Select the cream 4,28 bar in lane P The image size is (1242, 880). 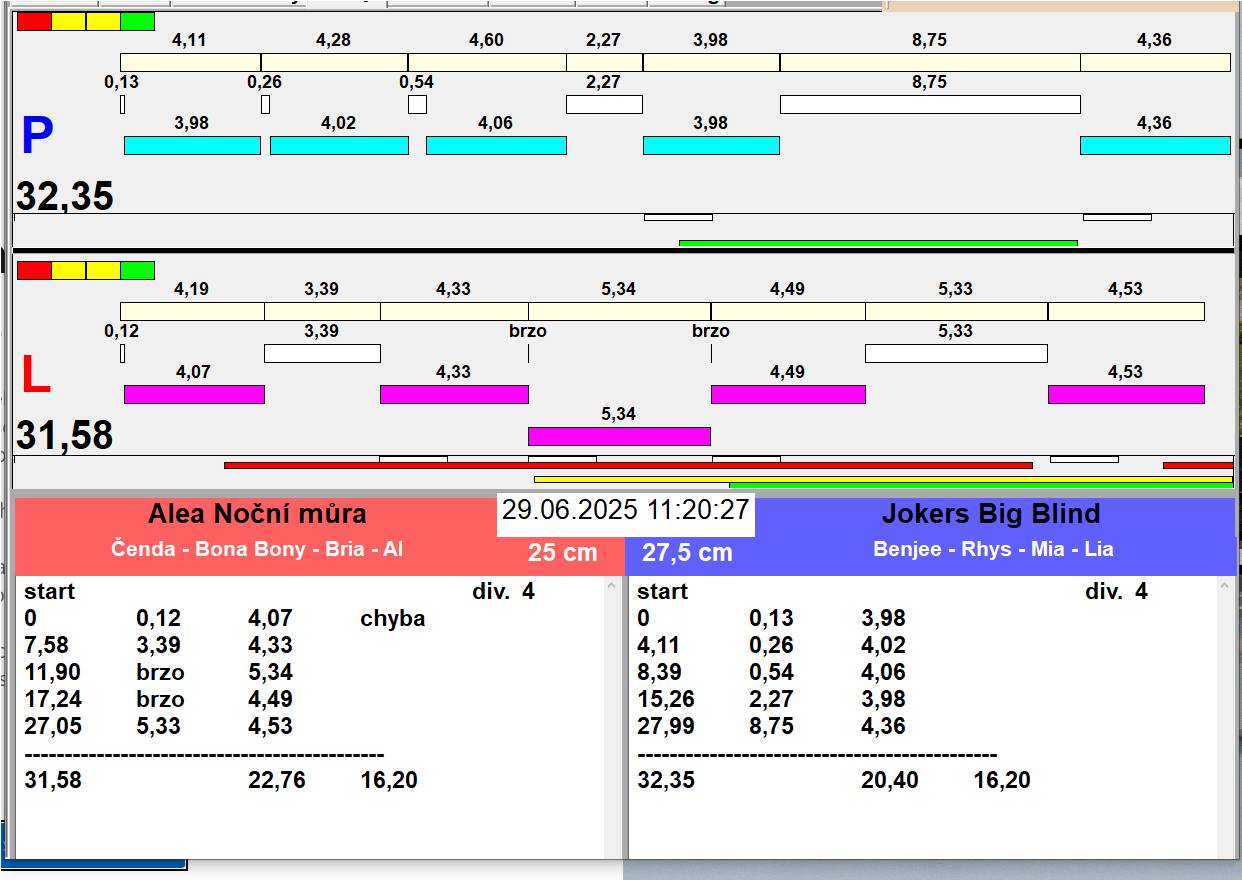(x=334, y=62)
